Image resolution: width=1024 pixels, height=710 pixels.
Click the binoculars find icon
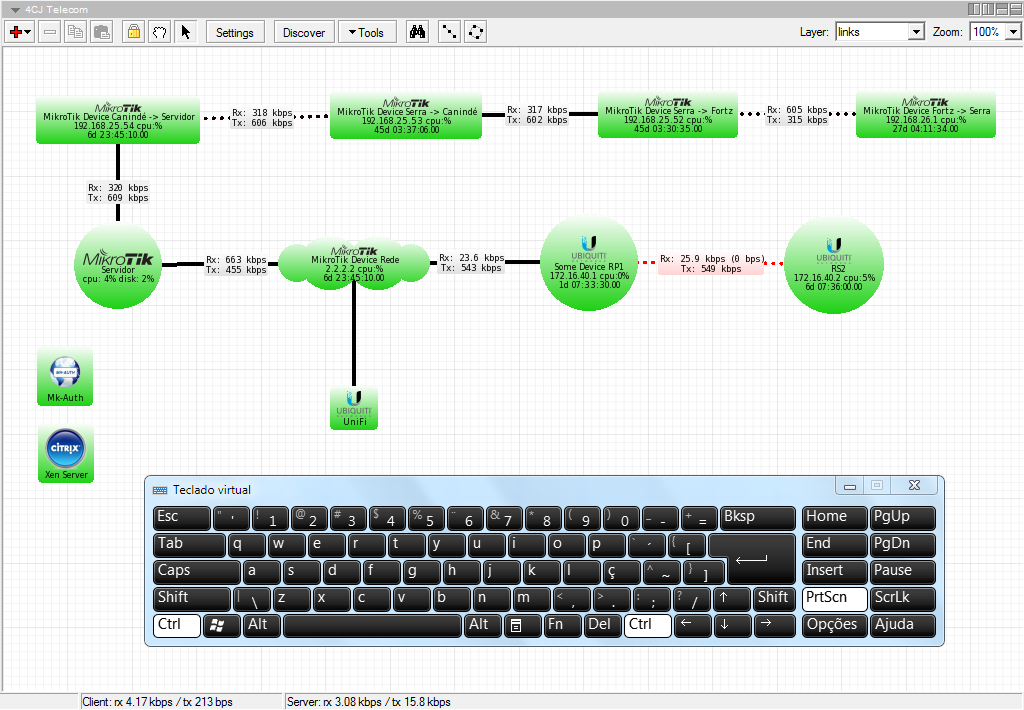click(417, 32)
